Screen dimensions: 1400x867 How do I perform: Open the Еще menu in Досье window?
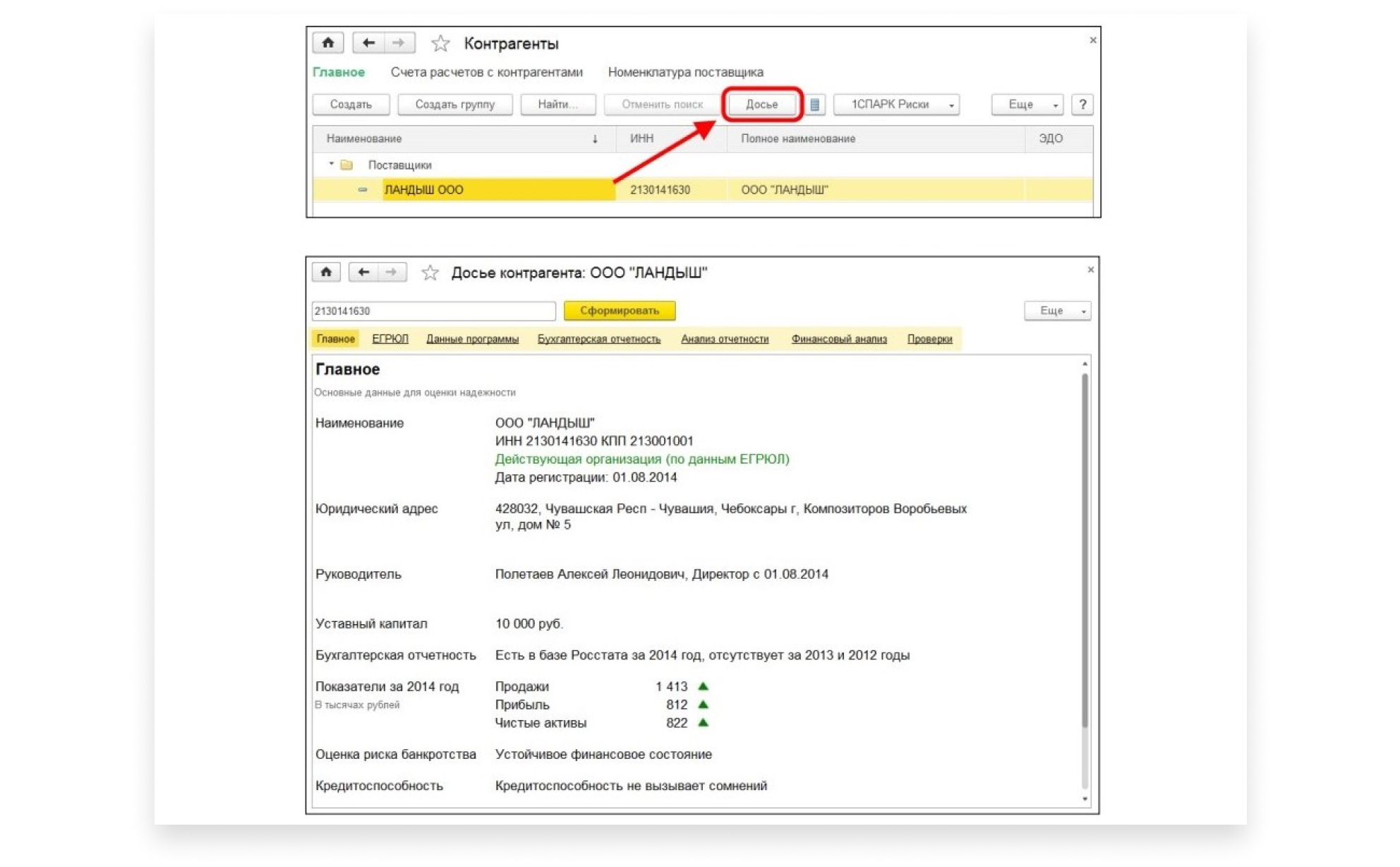click(x=1057, y=311)
